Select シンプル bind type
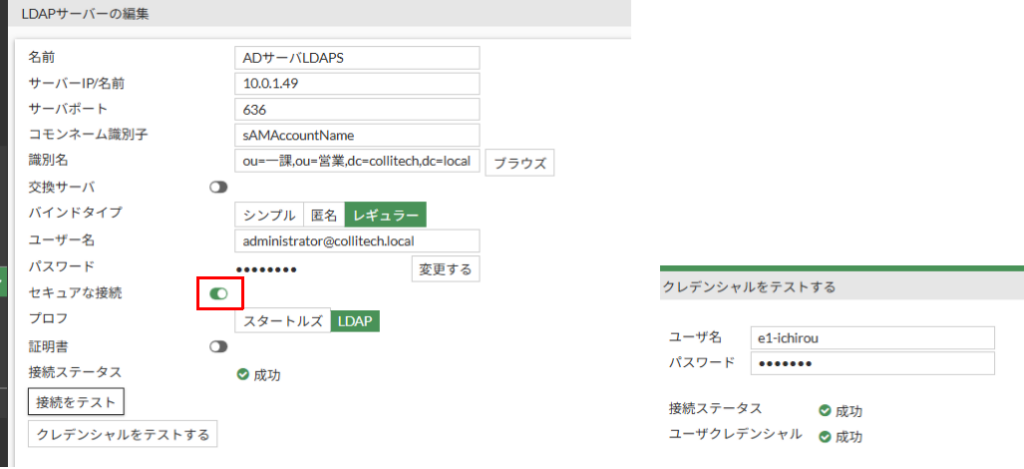Viewport: 1024px width, 469px height. click(268, 214)
